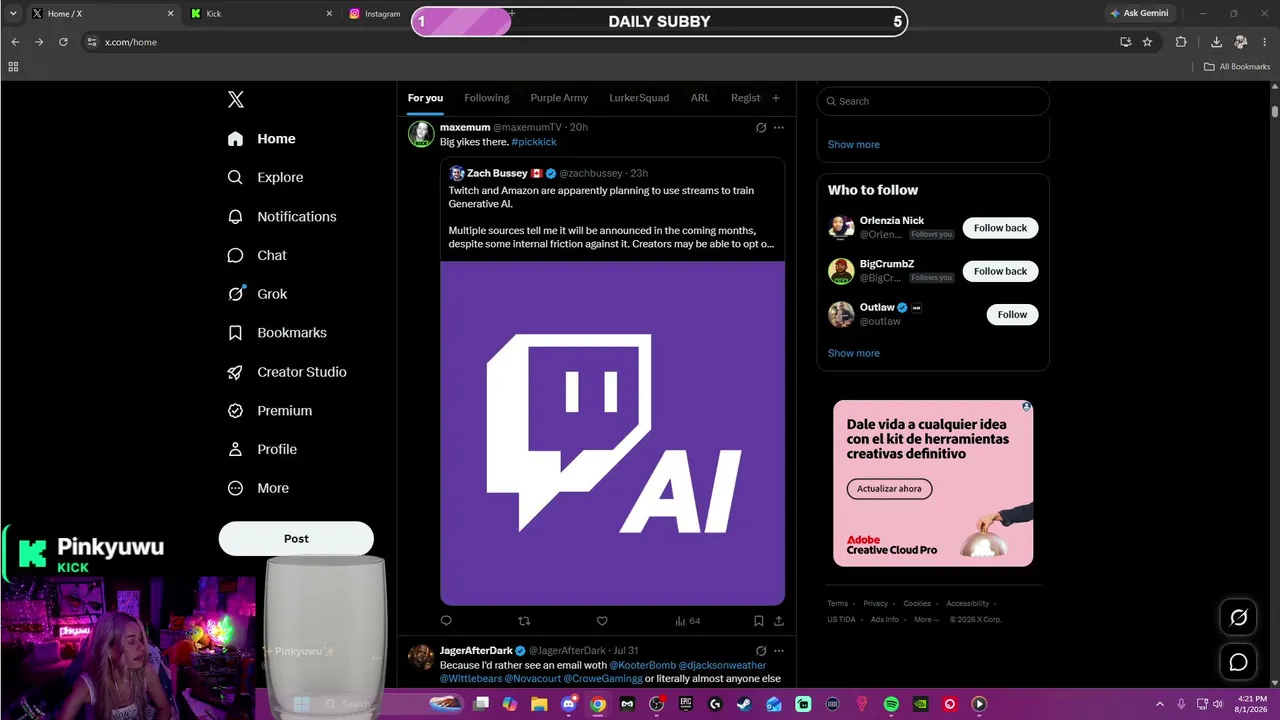Reply to maxemum's post
Image resolution: width=1280 pixels, height=720 pixels.
446,621
